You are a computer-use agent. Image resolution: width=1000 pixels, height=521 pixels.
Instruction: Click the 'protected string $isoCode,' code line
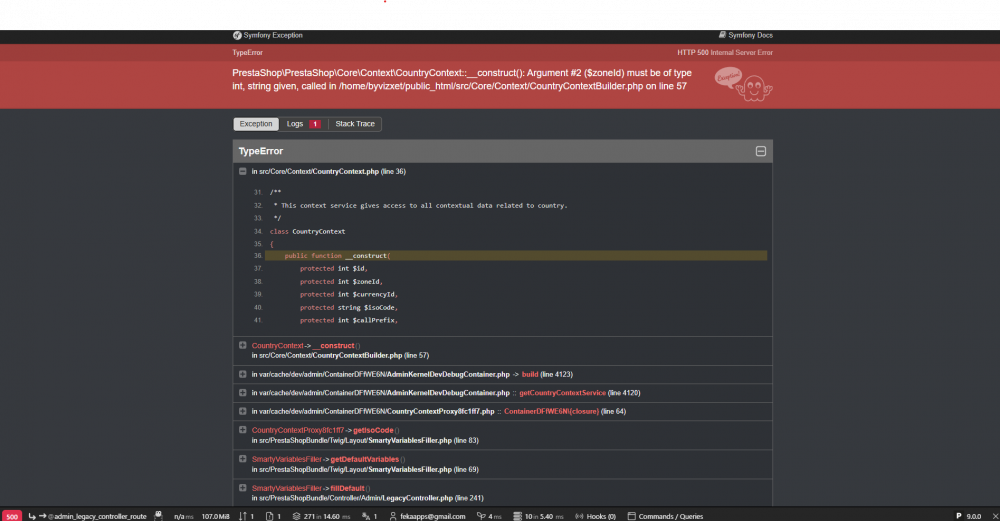click(x=349, y=307)
